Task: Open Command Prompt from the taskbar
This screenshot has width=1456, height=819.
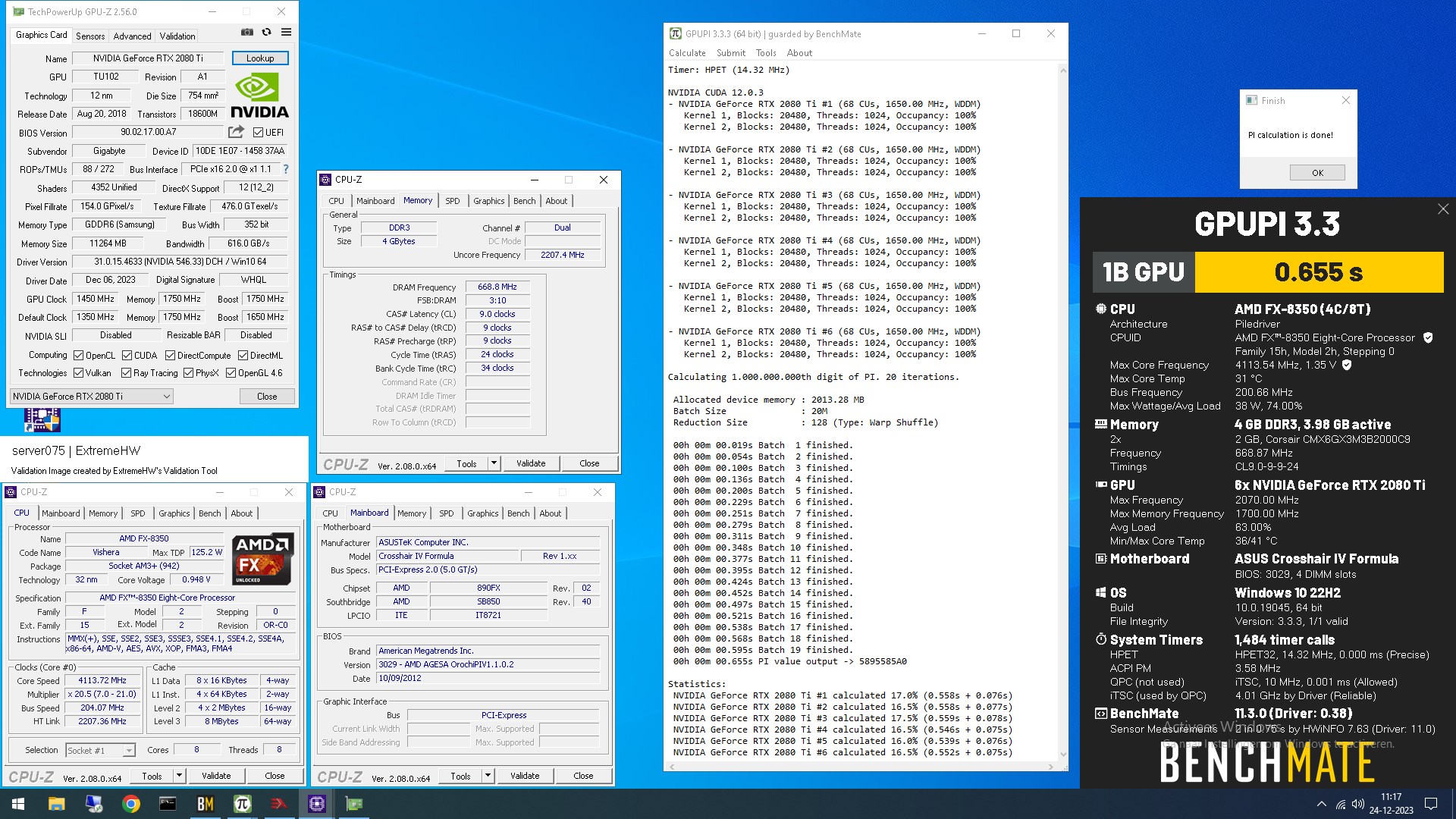Action: (x=168, y=804)
